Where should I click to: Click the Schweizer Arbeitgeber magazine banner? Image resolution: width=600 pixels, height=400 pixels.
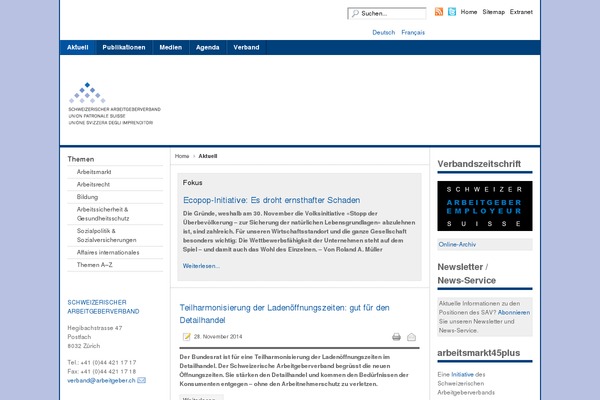485,206
